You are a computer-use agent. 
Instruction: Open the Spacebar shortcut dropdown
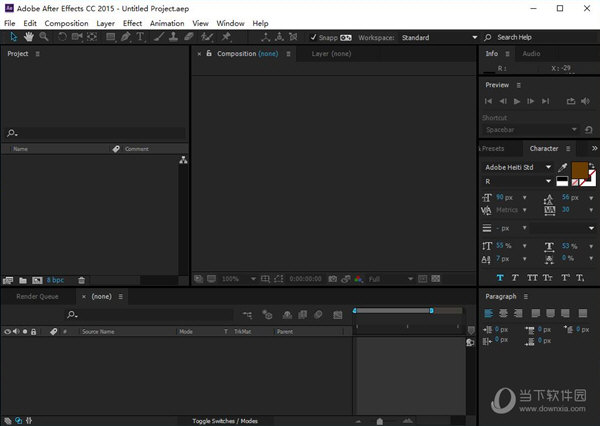tap(530, 130)
